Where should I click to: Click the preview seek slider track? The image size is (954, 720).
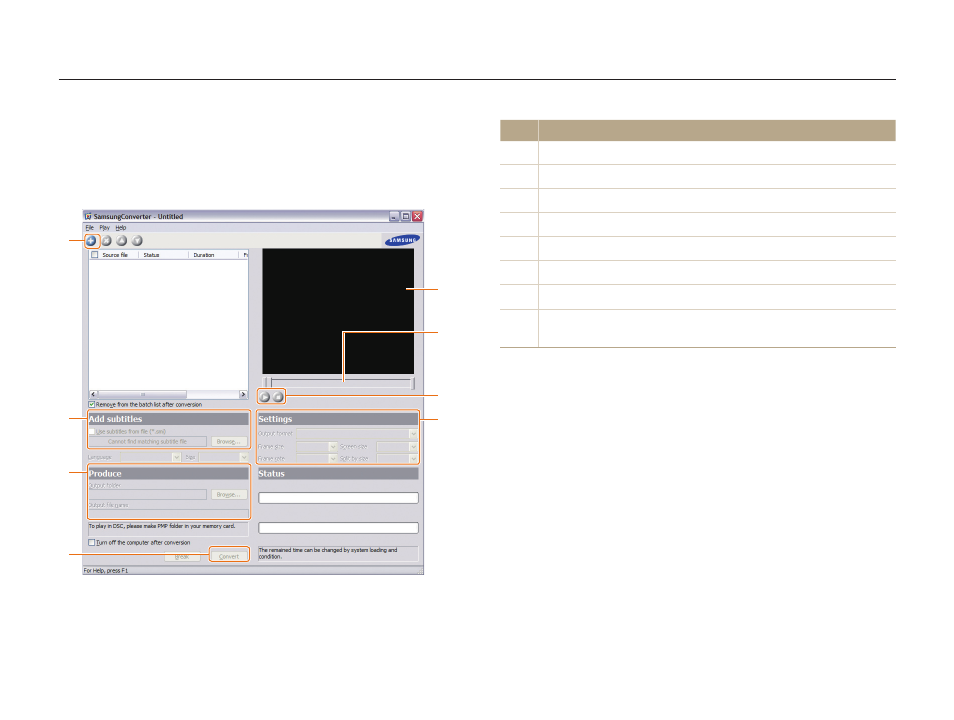click(341, 383)
